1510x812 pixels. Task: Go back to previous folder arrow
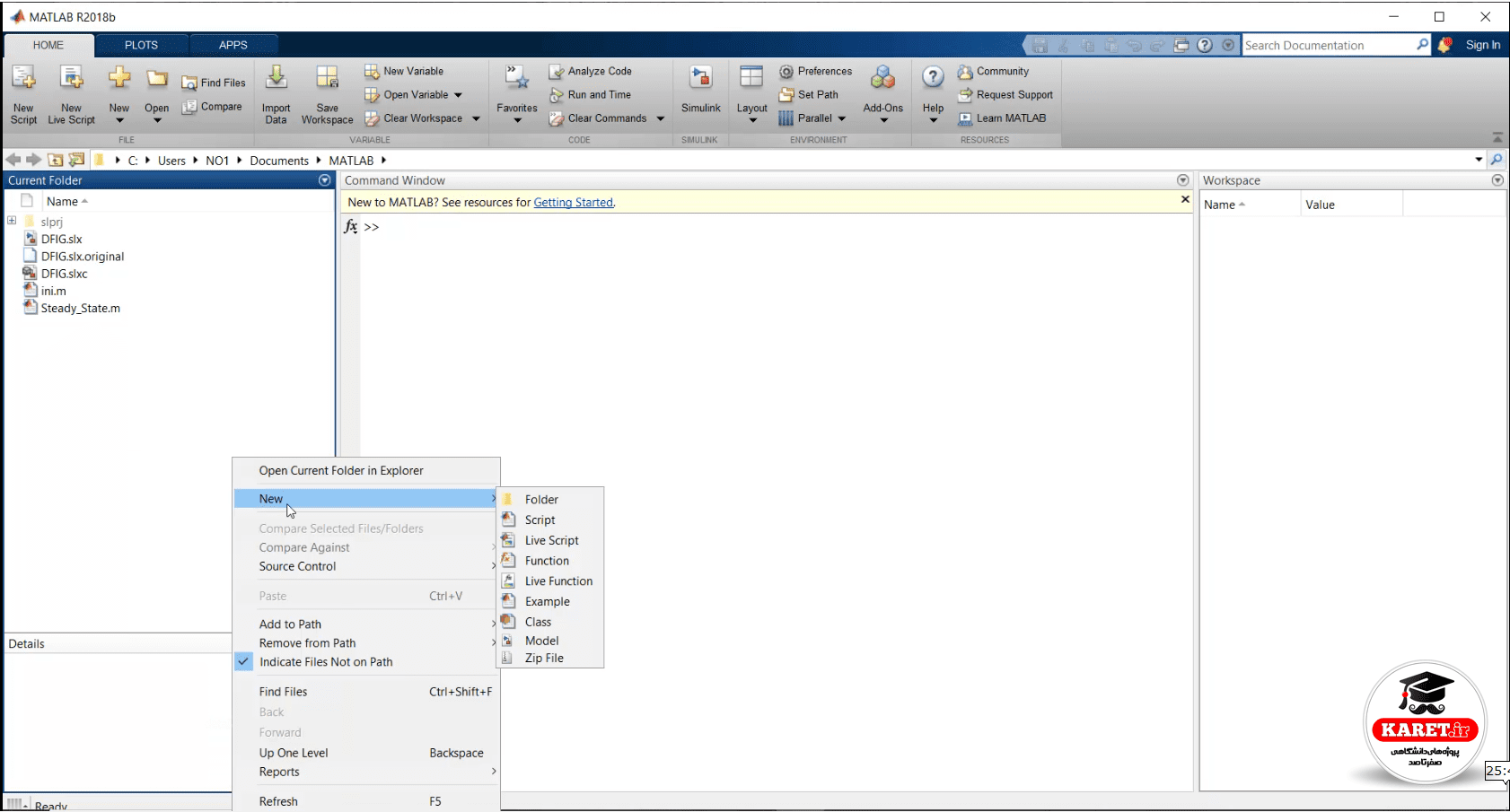click(x=13, y=160)
